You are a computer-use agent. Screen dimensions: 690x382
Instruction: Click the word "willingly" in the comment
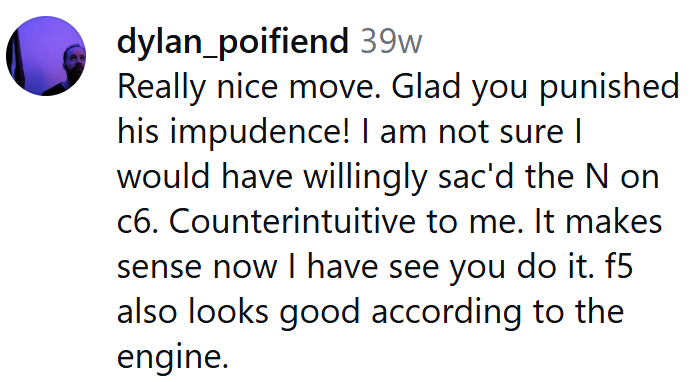(365, 177)
